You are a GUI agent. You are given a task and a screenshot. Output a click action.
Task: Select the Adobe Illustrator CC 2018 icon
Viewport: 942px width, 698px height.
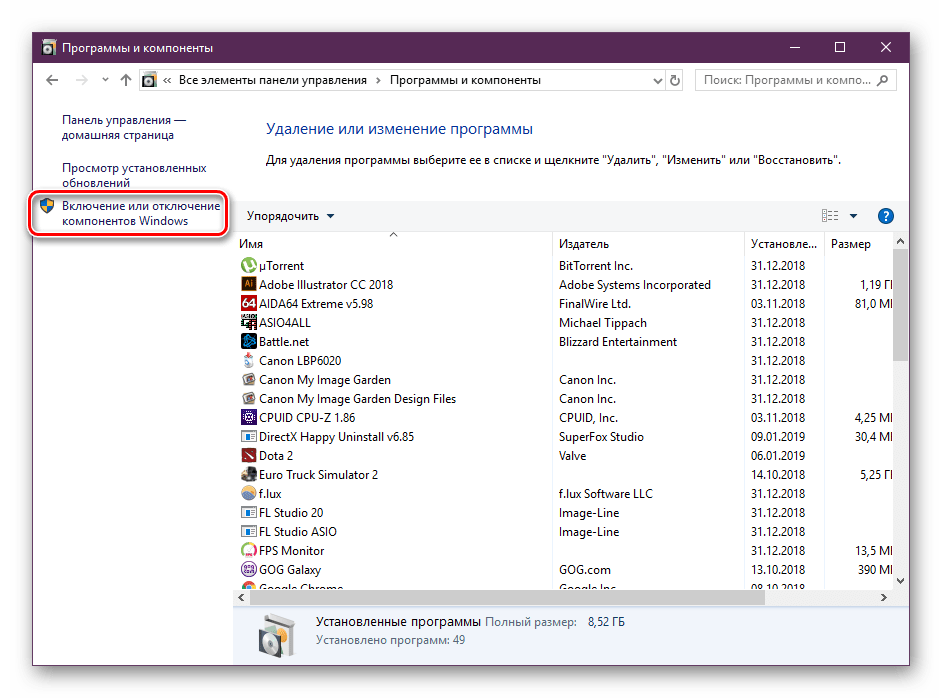[249, 284]
